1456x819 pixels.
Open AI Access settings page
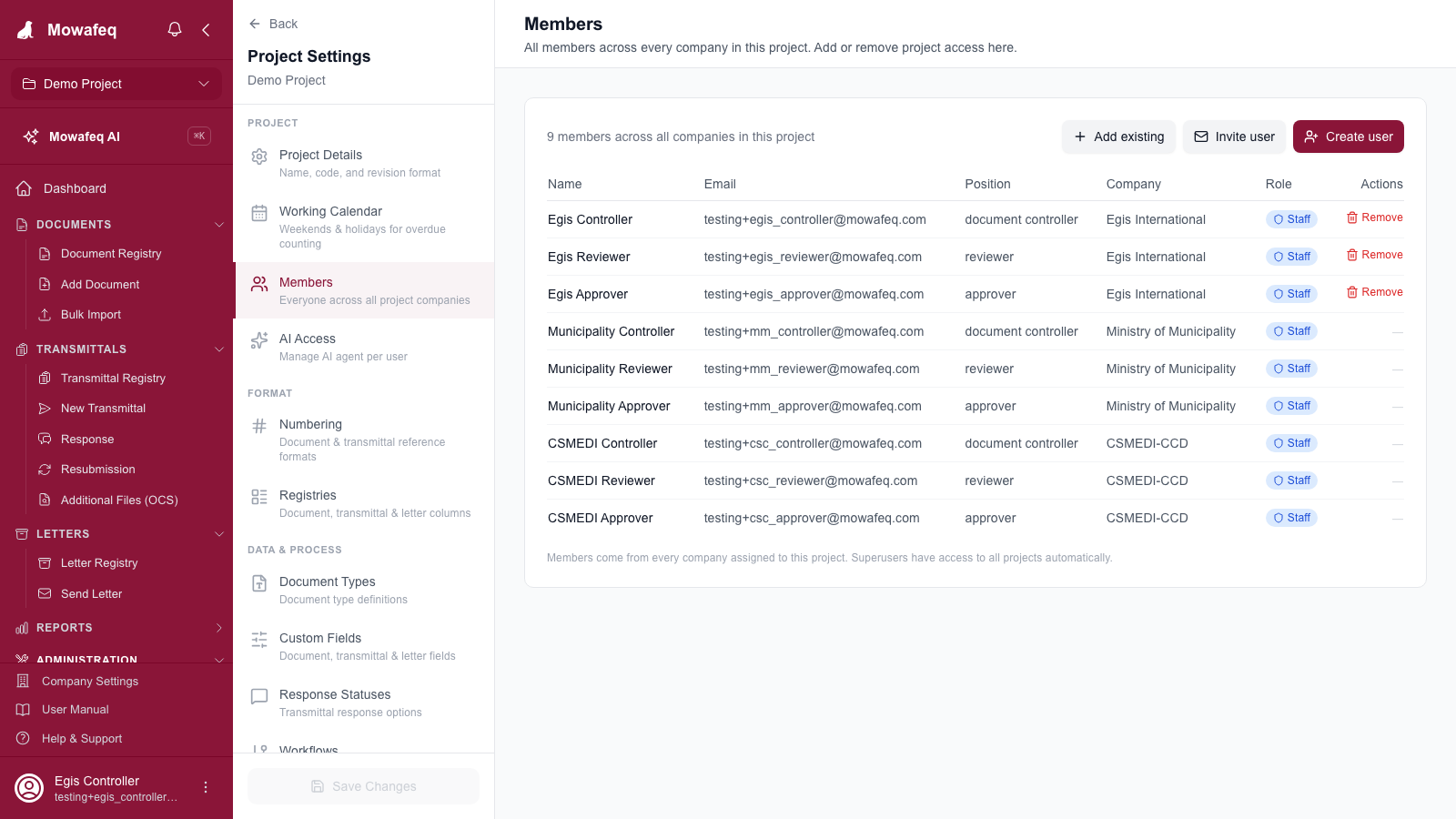pyautogui.click(x=364, y=347)
